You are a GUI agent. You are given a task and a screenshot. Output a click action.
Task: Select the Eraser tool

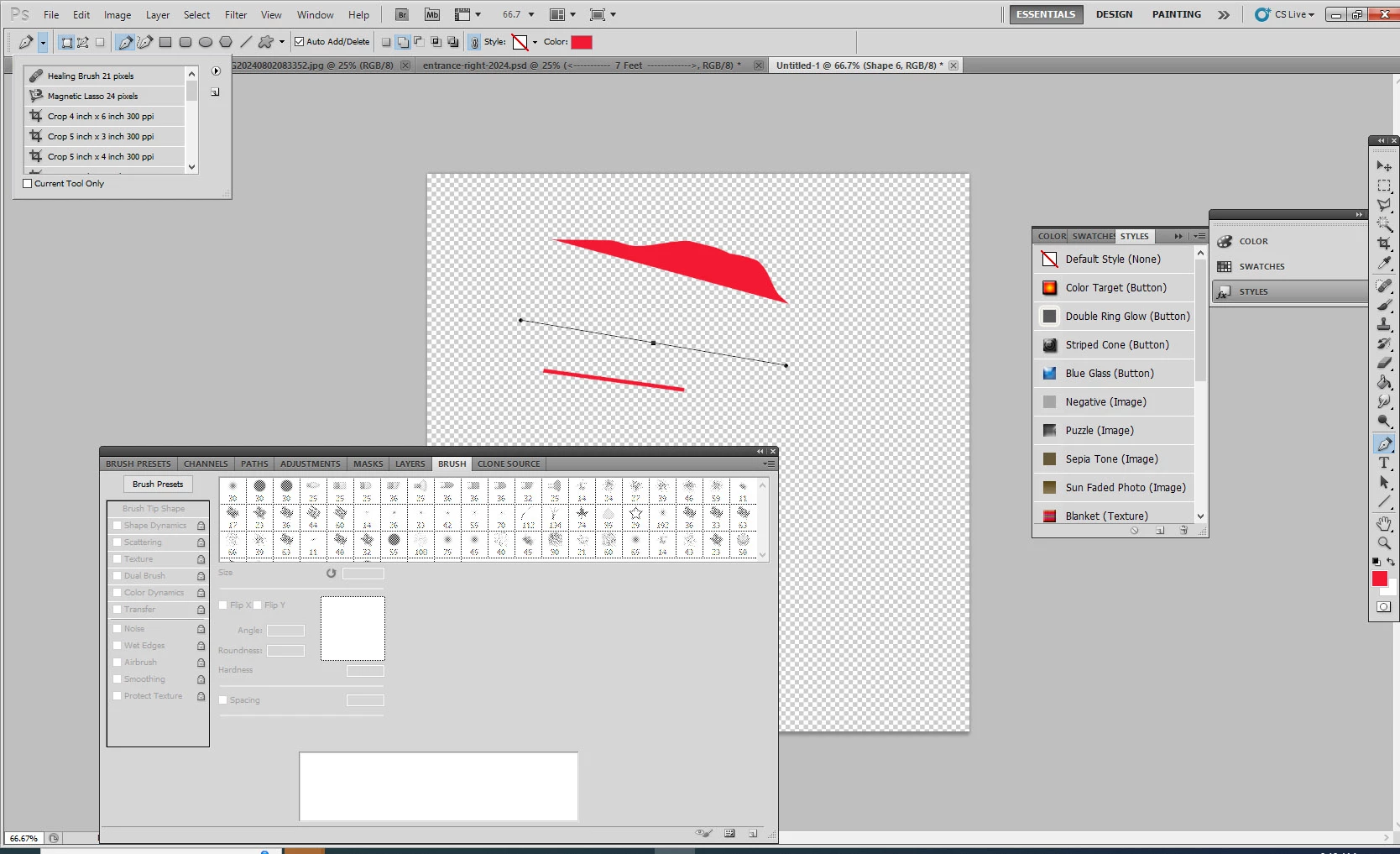click(x=1384, y=363)
